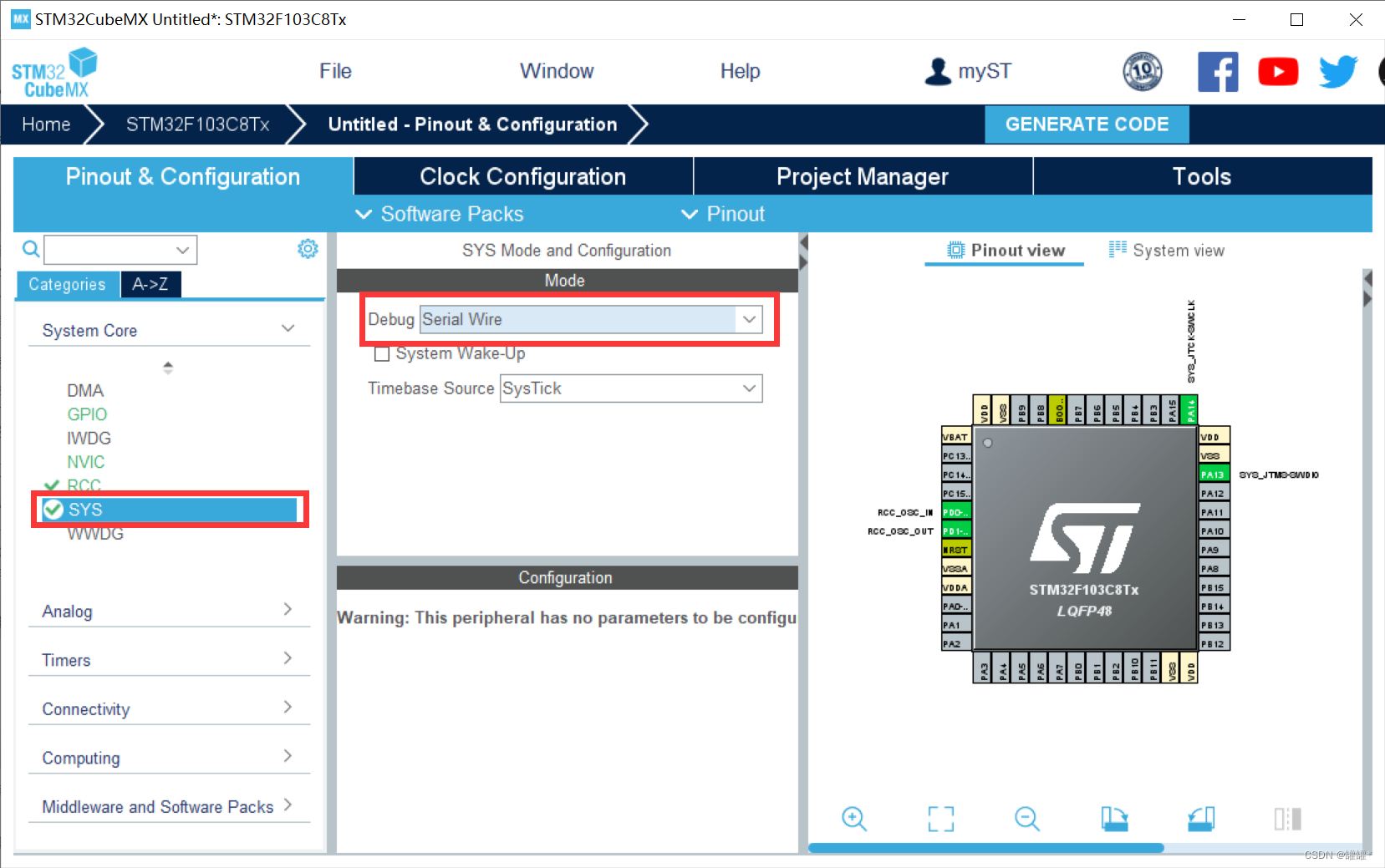Image resolution: width=1385 pixels, height=868 pixels.
Task: Fit the chip to the view
Action: point(941,819)
